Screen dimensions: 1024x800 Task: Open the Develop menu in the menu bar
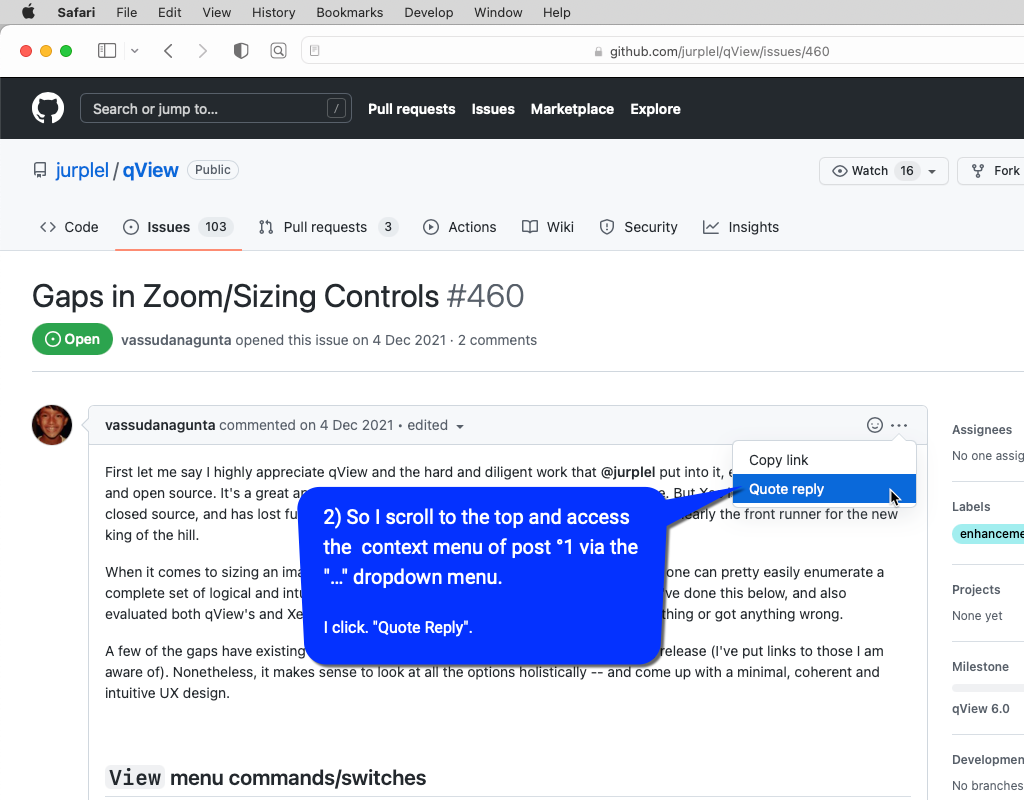pyautogui.click(x=428, y=12)
